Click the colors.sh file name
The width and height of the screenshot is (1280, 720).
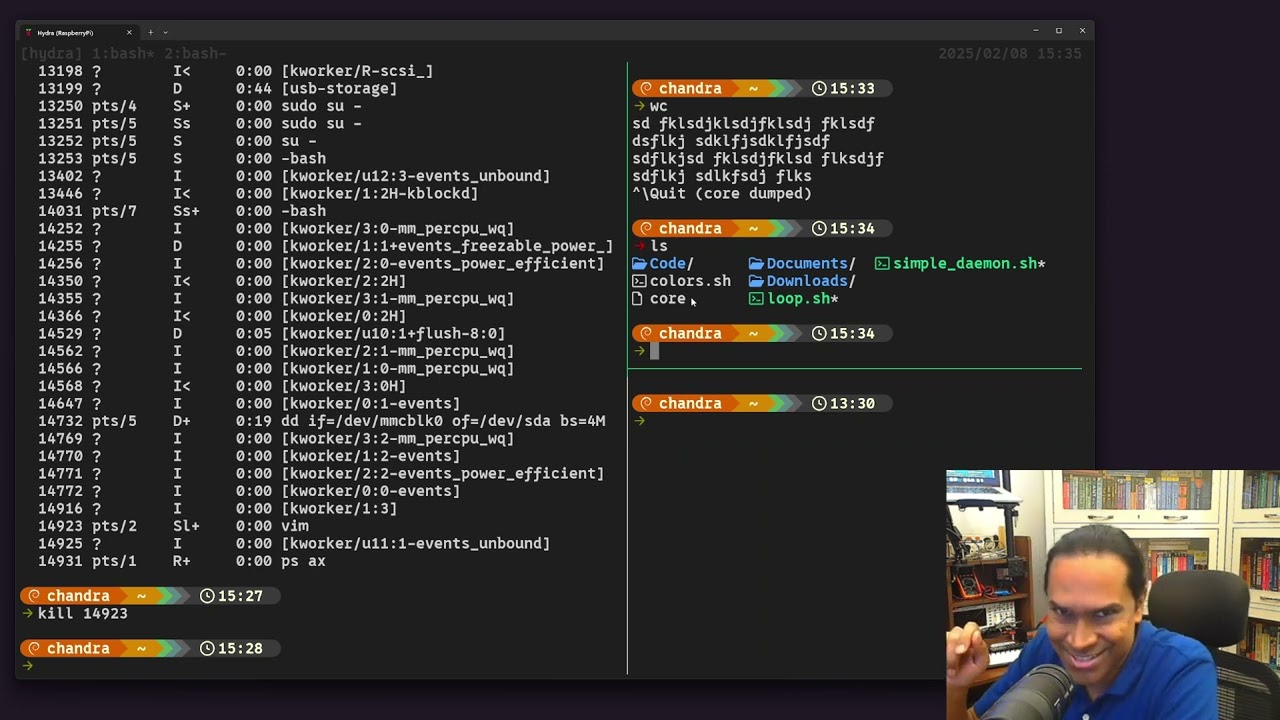point(690,281)
